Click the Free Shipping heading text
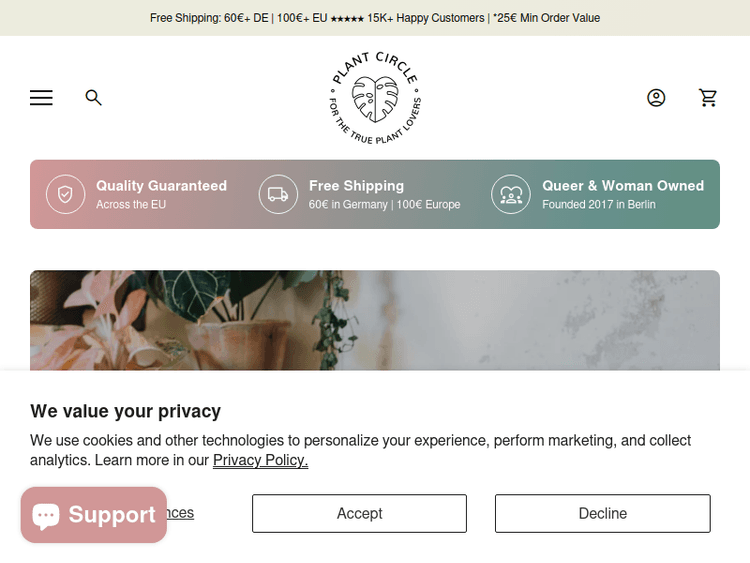Viewport: 750px width, 563px height. (356, 186)
